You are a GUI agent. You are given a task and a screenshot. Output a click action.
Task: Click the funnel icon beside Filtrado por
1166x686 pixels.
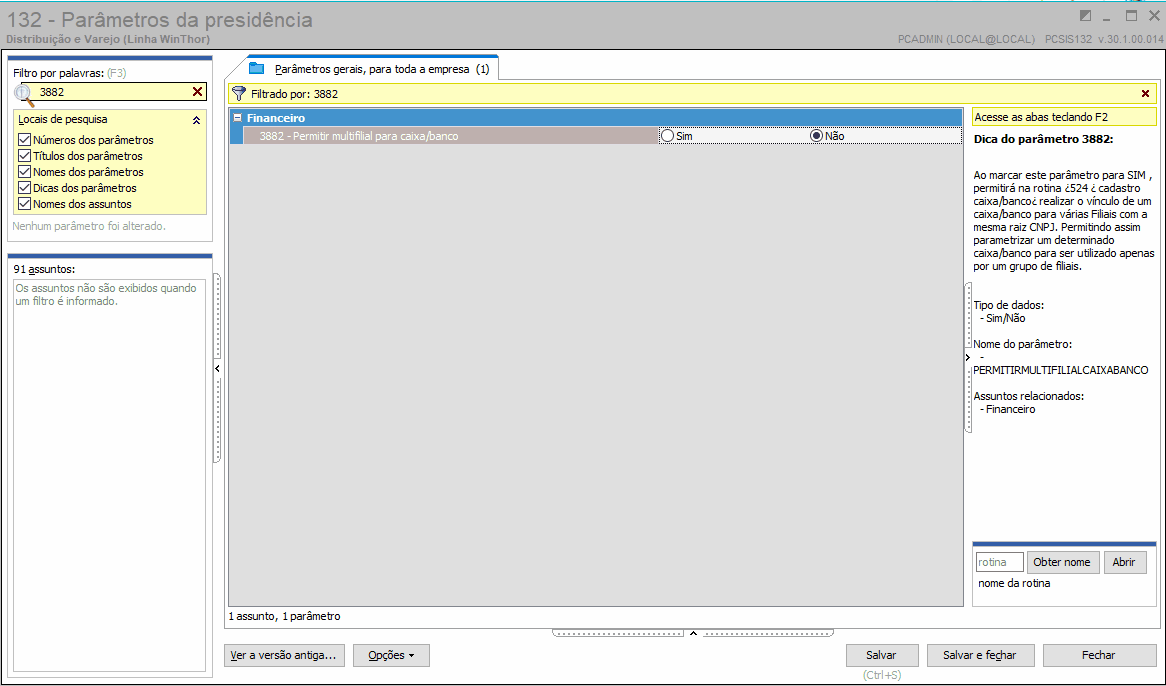239,94
